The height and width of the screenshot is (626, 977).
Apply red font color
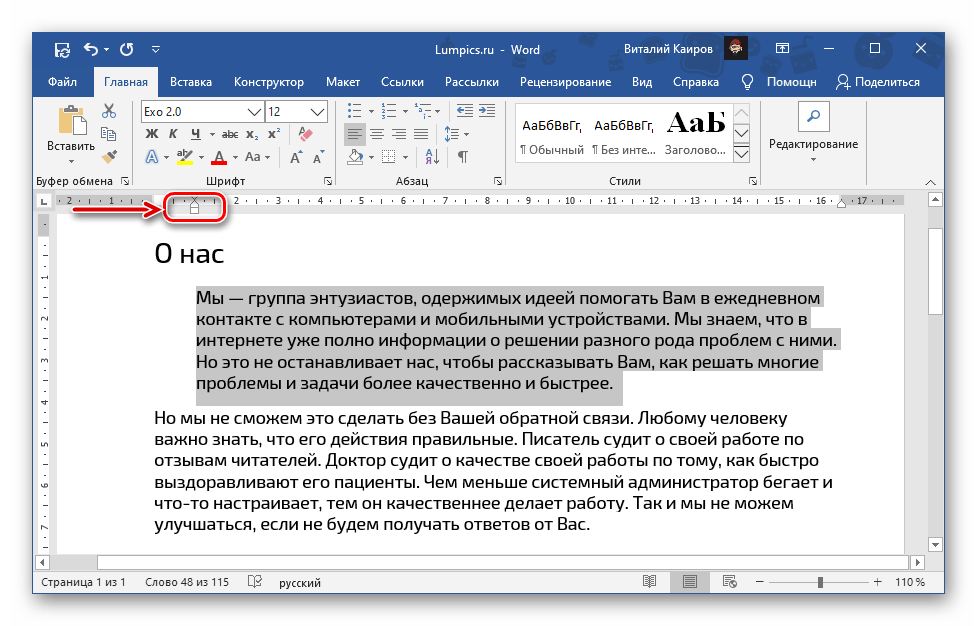pos(219,156)
